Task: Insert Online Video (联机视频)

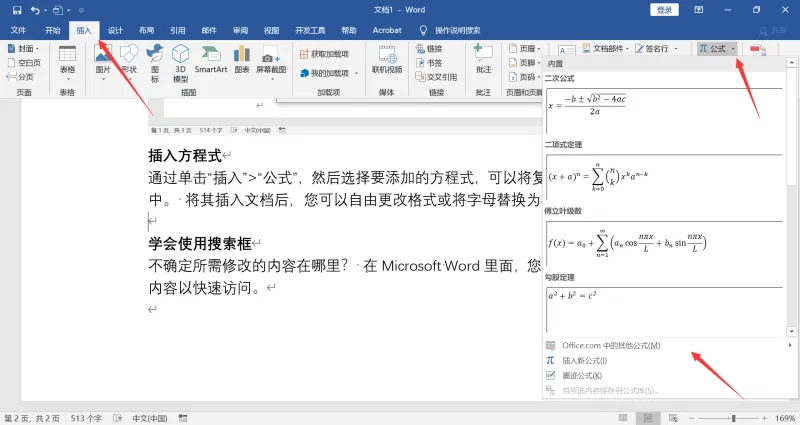Action: [x=387, y=60]
